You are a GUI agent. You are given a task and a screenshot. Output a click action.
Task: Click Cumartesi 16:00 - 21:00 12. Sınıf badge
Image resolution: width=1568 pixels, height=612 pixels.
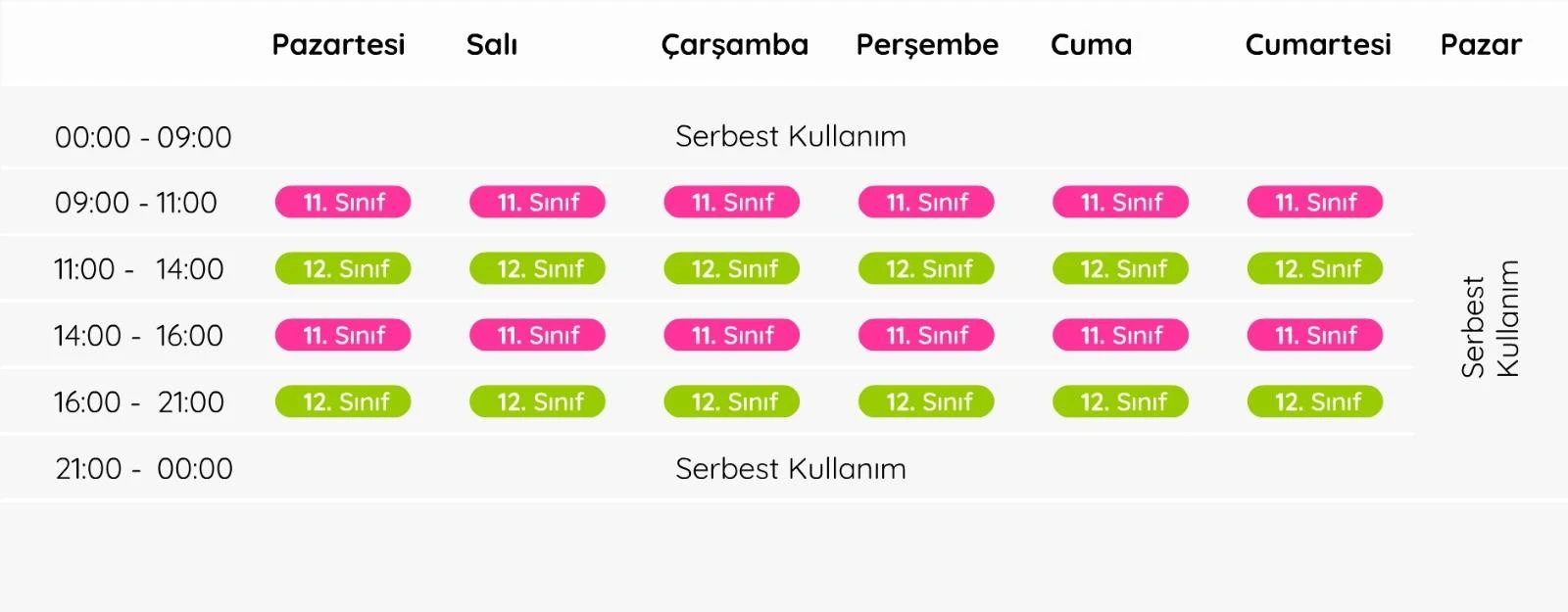[x=1314, y=402]
